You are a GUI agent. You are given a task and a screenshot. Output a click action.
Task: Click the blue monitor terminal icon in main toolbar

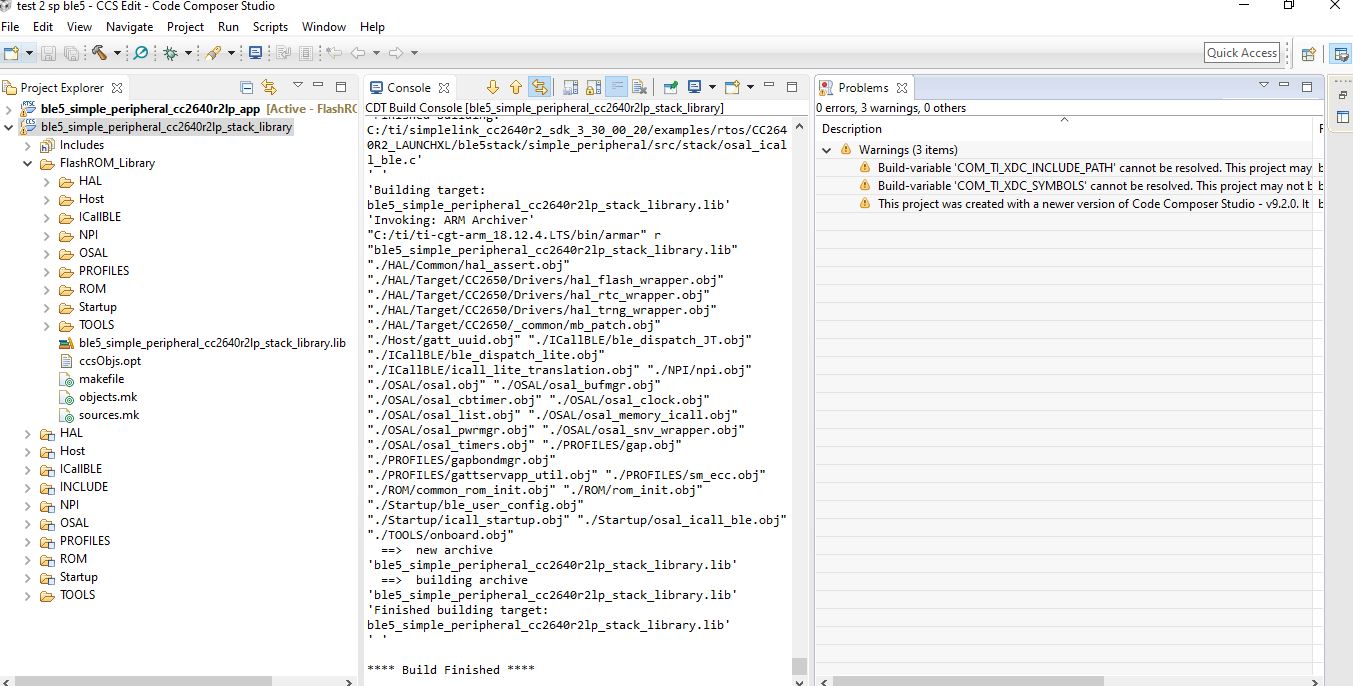[255, 53]
